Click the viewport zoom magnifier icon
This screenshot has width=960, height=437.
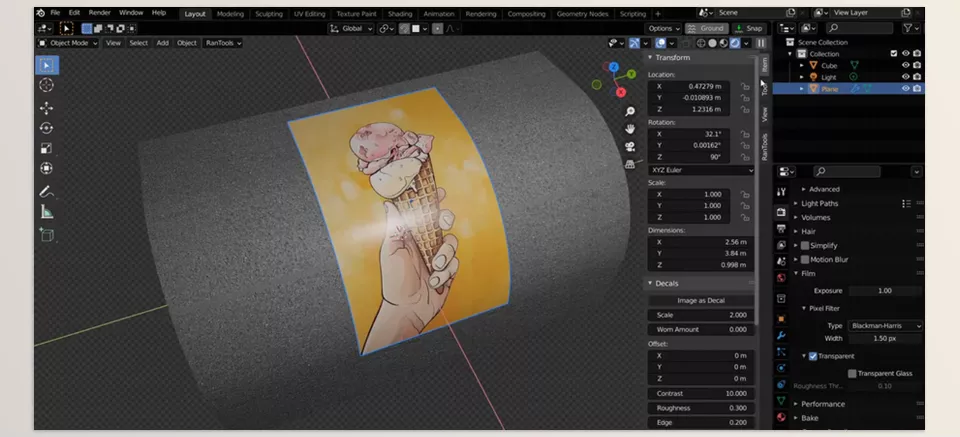point(629,111)
